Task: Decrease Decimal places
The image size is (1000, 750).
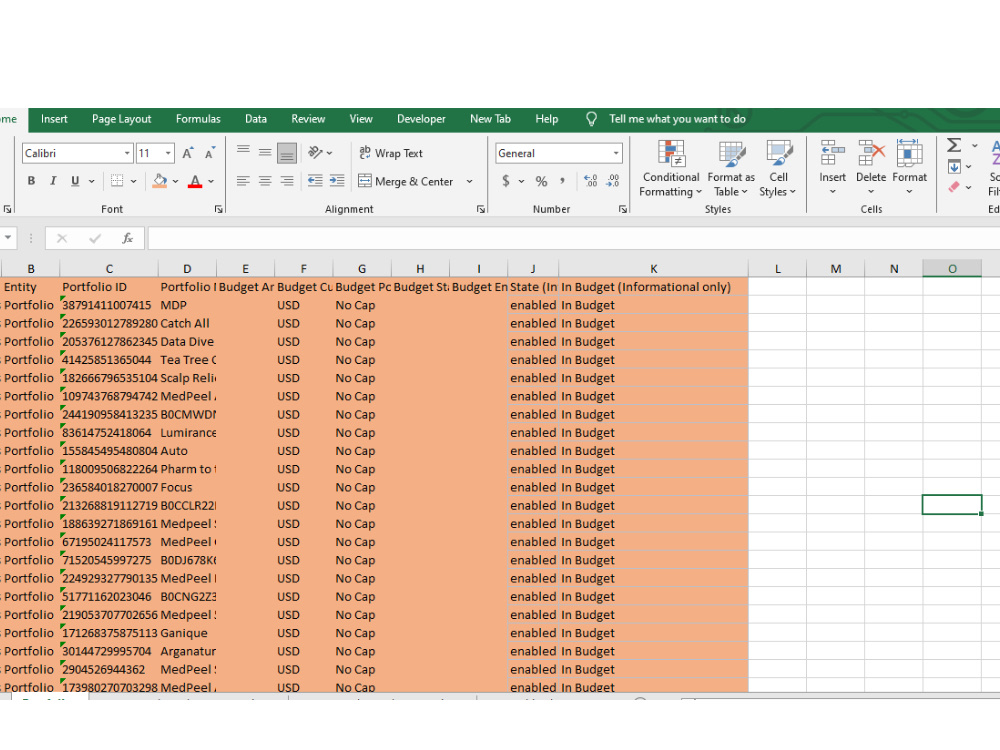Action: coord(613,181)
